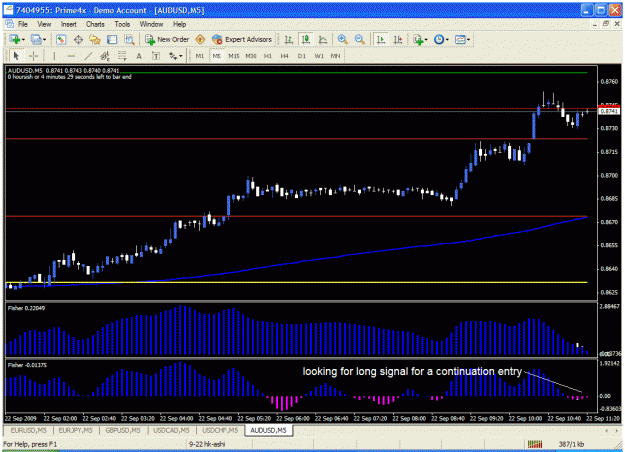Open the Profiles toolbar icon
The height and width of the screenshot is (452, 625).
point(36,39)
